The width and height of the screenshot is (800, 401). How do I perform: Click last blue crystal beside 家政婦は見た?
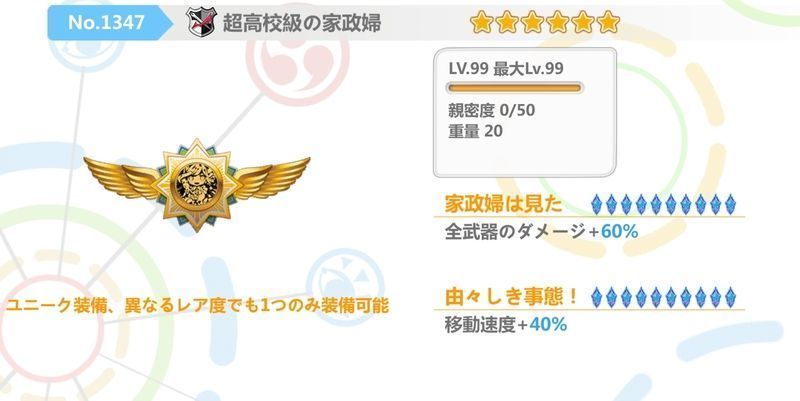(x=730, y=204)
